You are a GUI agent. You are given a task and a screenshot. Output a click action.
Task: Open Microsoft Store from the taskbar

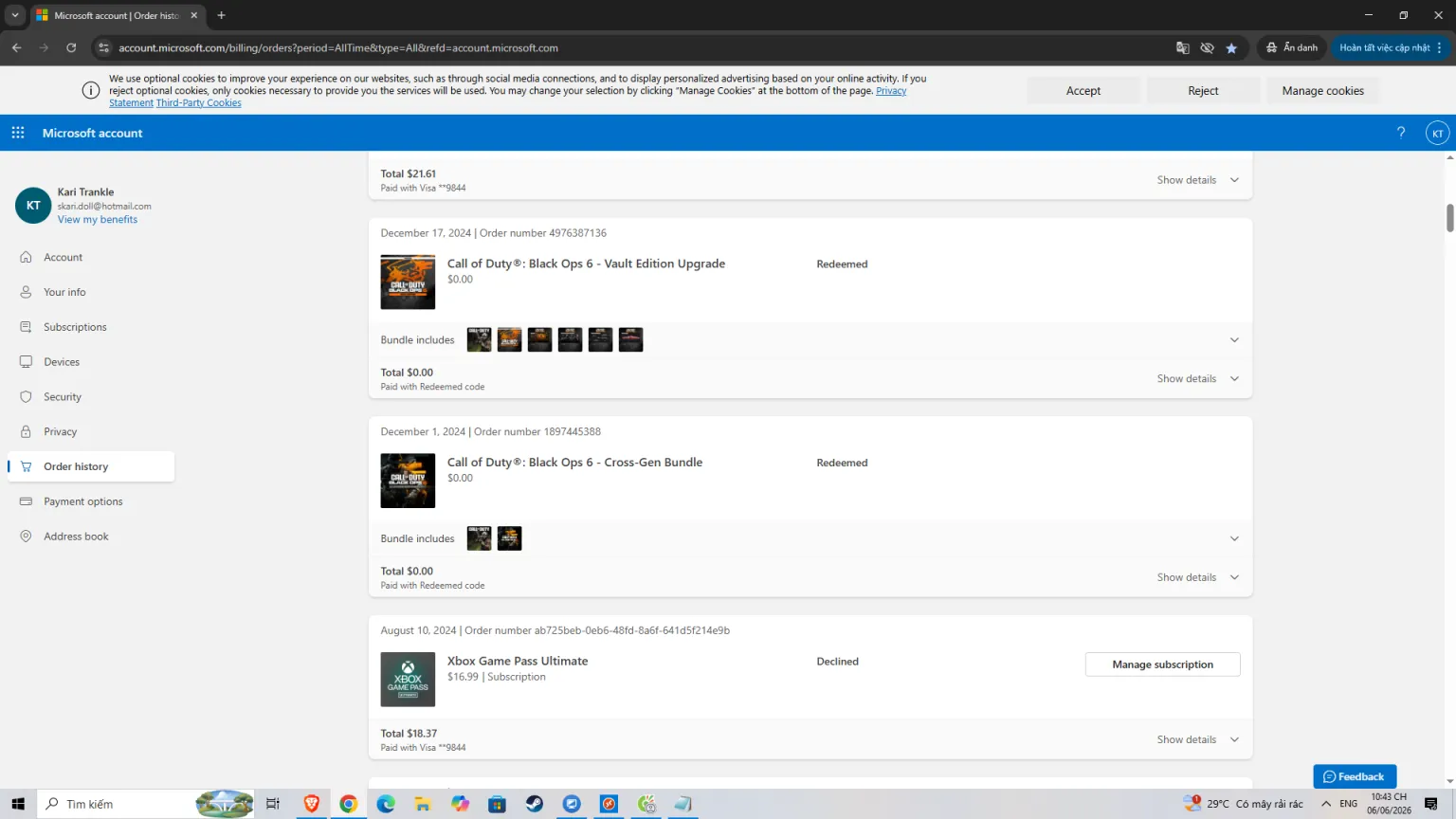pos(498,804)
